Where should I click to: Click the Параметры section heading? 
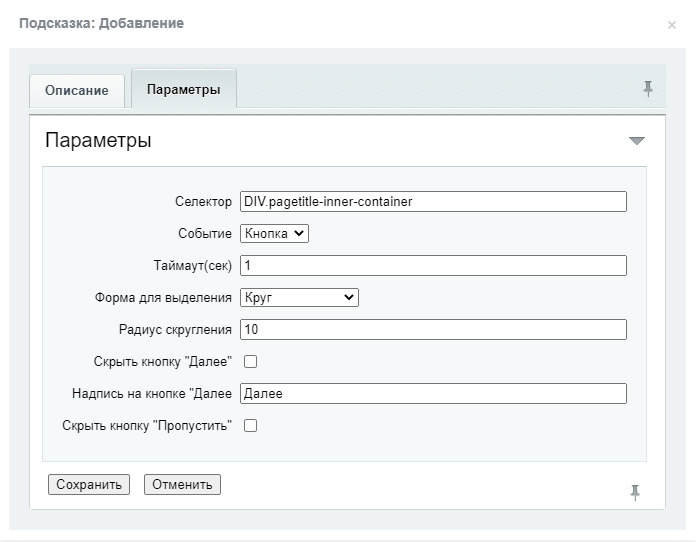tap(98, 140)
